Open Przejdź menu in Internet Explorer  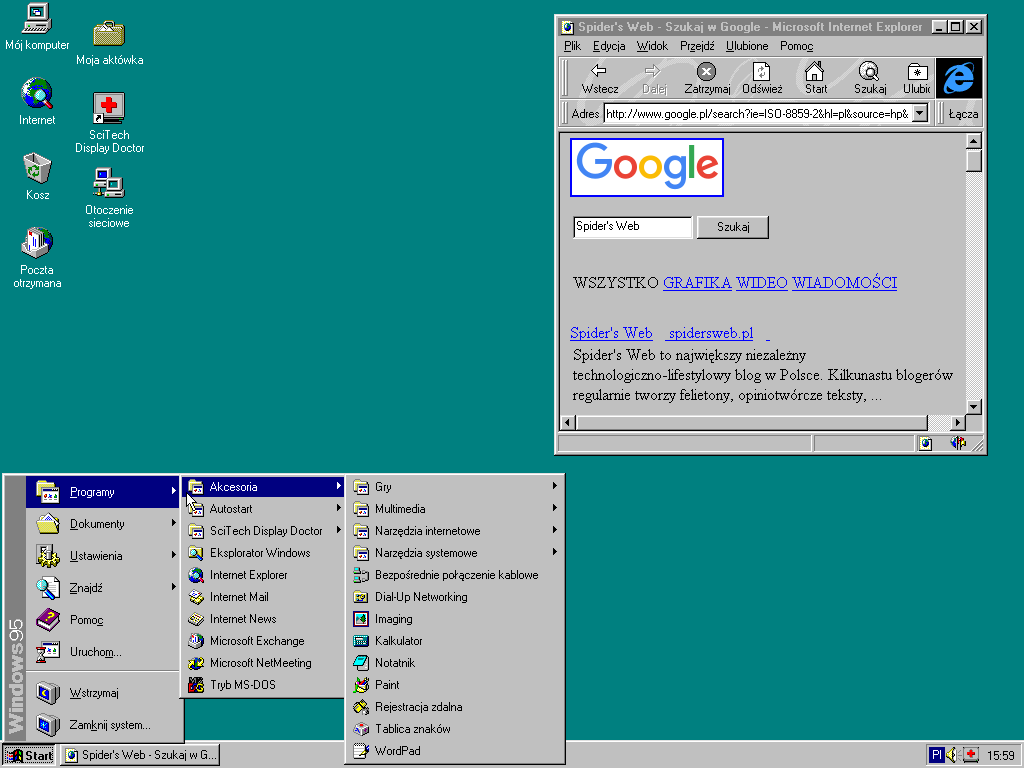697,46
